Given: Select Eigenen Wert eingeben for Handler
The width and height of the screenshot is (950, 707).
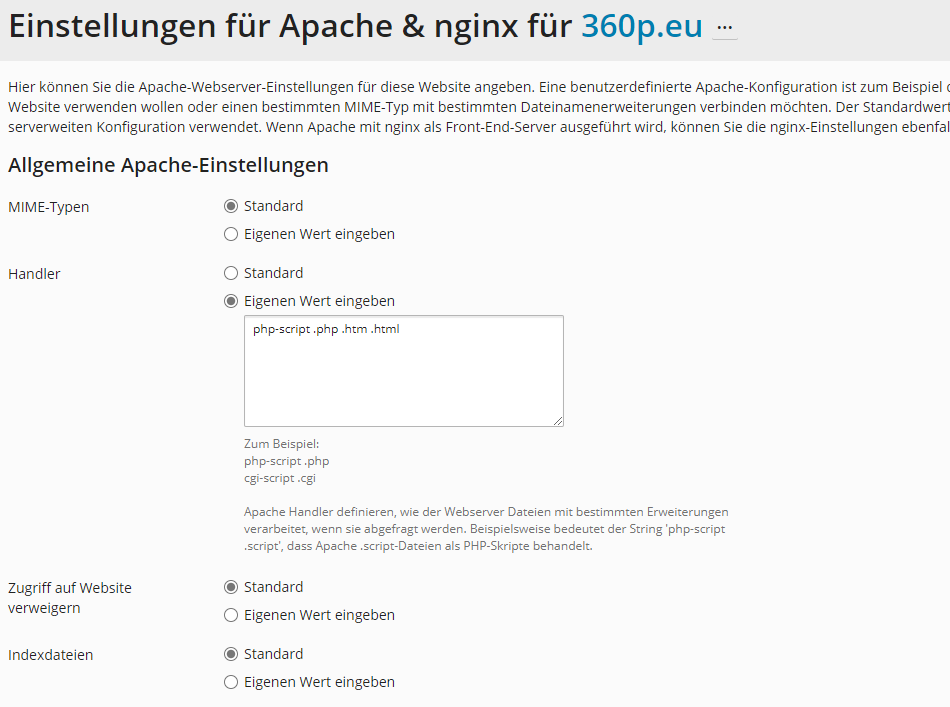Looking at the screenshot, I should pyautogui.click(x=231, y=301).
